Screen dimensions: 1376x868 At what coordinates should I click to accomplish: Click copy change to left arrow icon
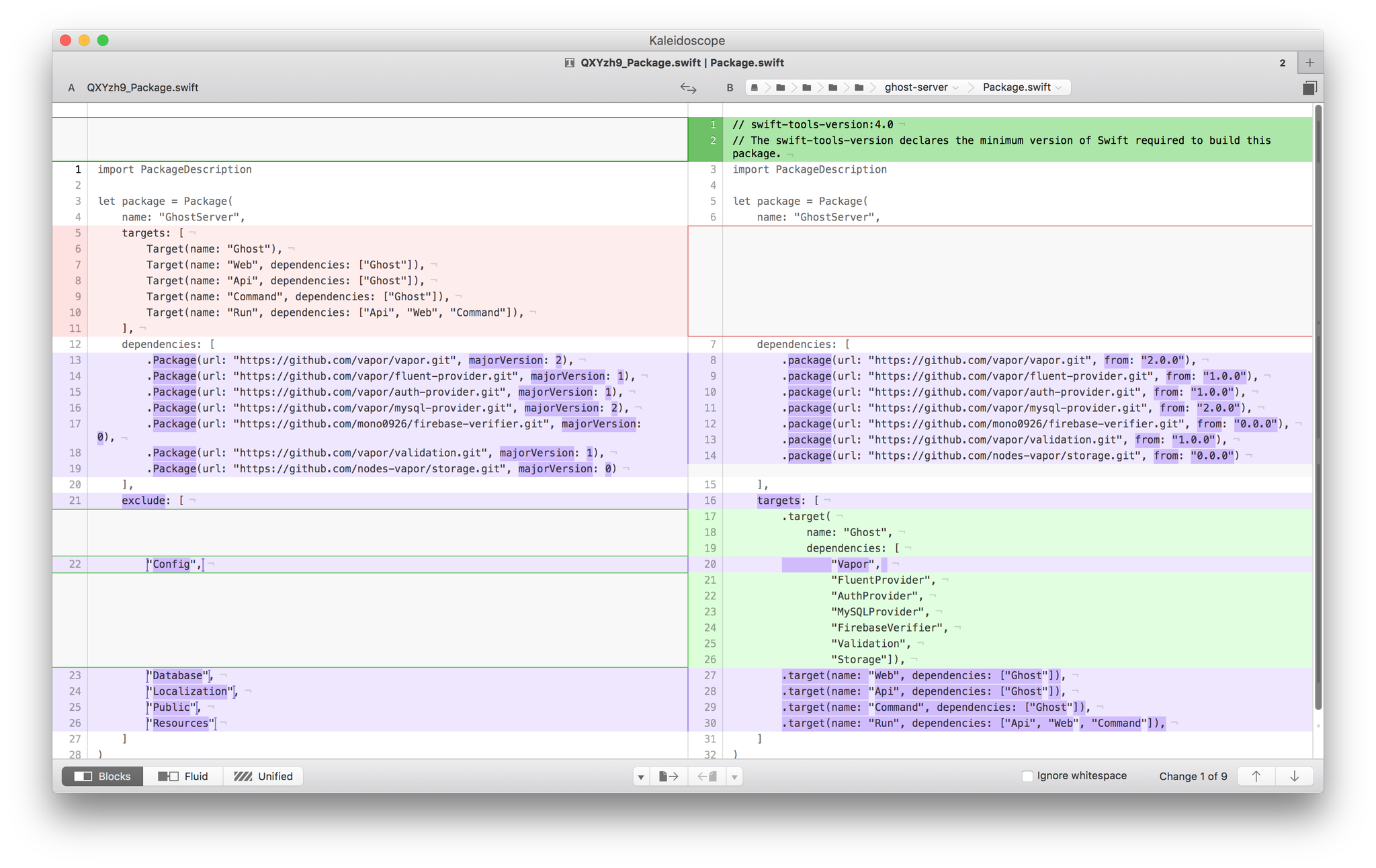pos(707,777)
